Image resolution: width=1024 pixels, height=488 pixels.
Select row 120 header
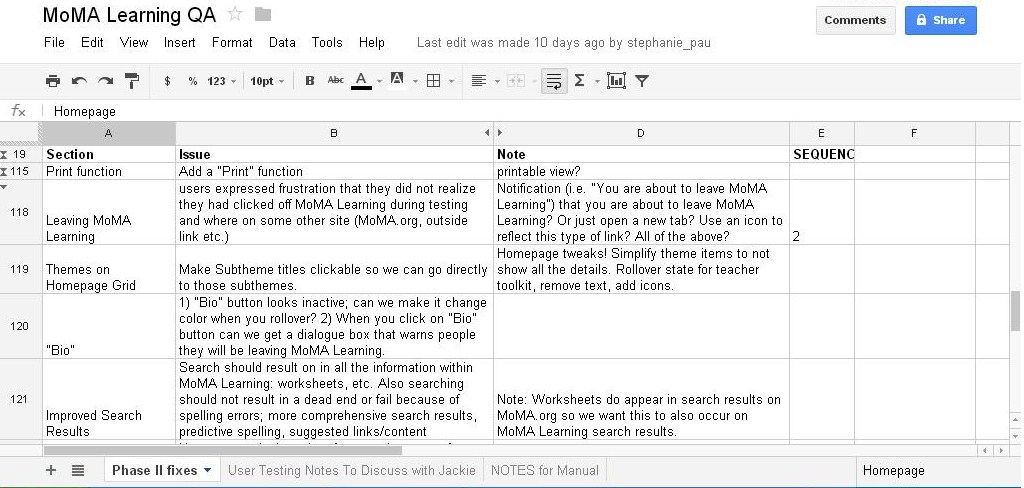pyautogui.click(x=20, y=326)
